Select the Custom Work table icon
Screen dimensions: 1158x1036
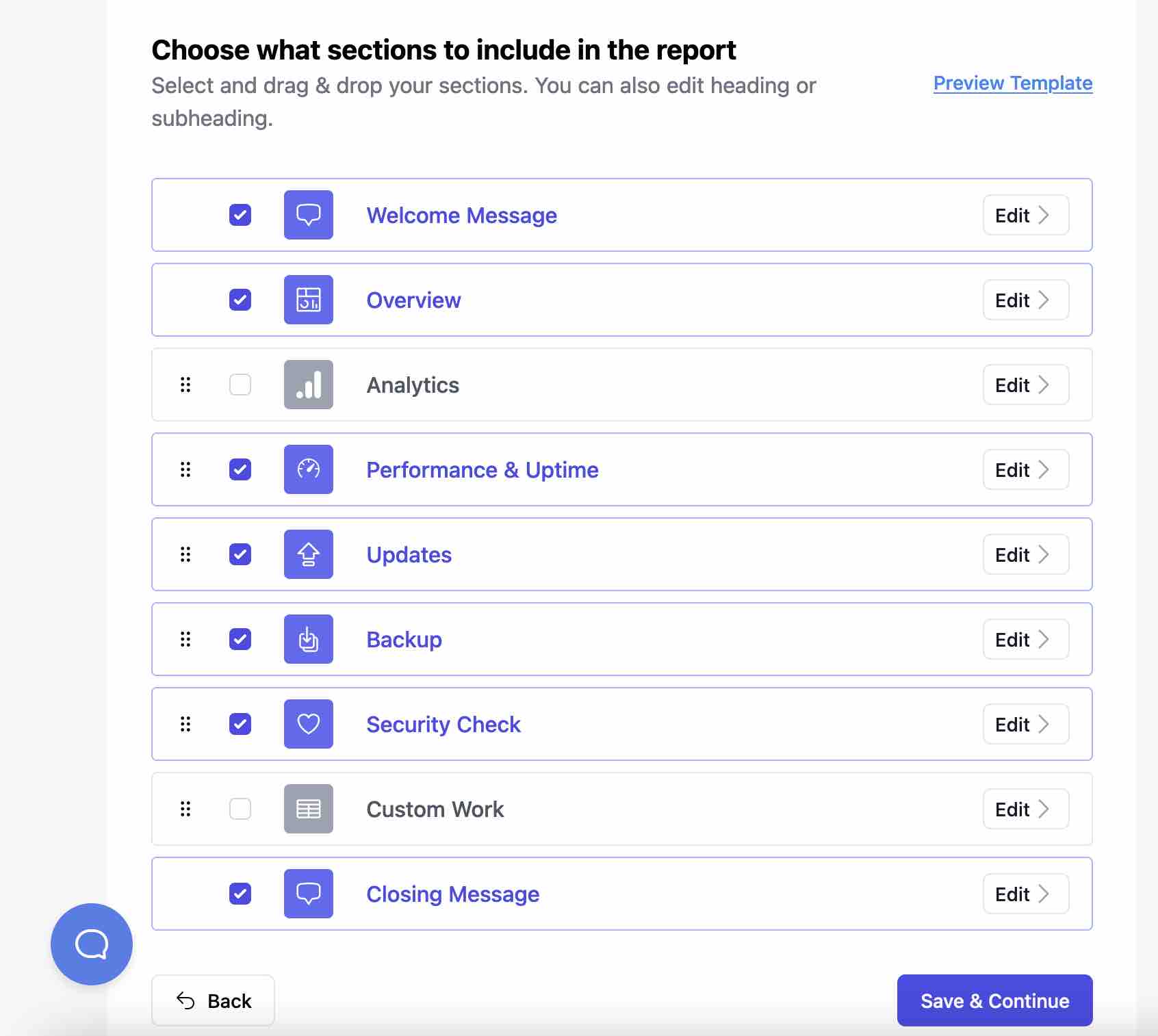click(308, 809)
